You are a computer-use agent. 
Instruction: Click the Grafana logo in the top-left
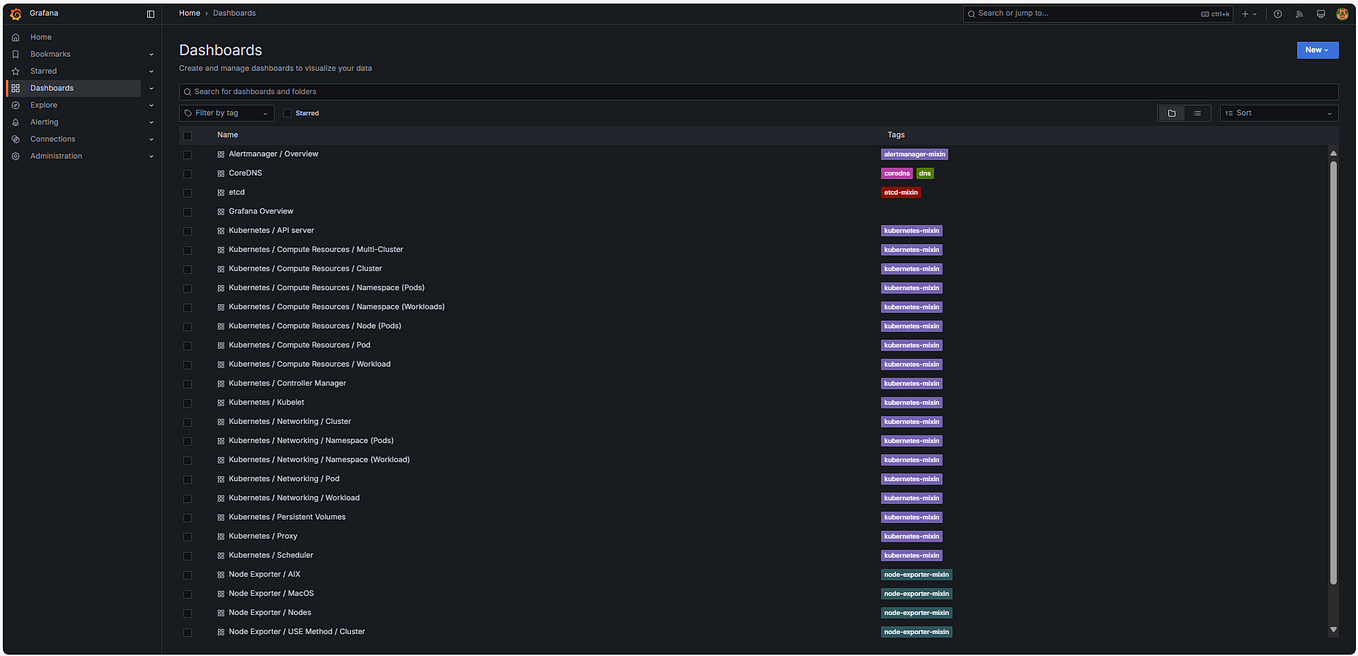[15, 13]
